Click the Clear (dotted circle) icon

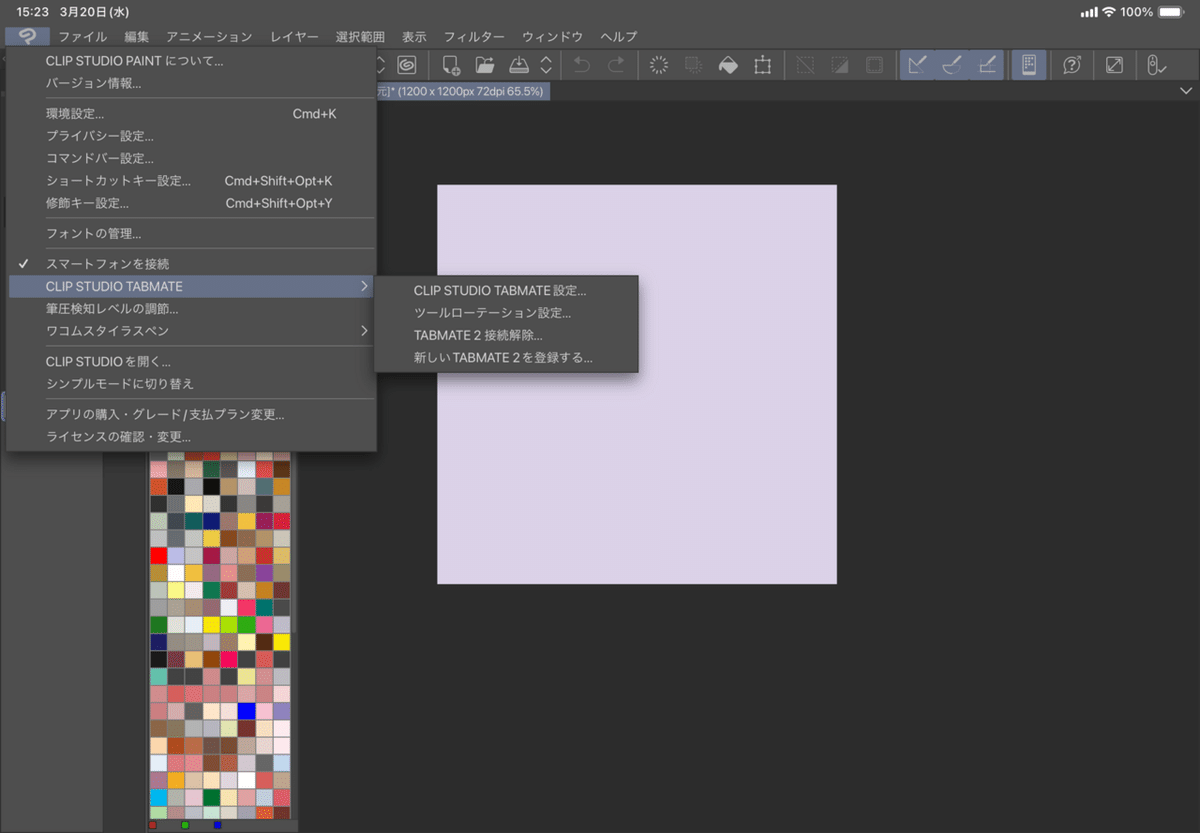(x=659, y=65)
